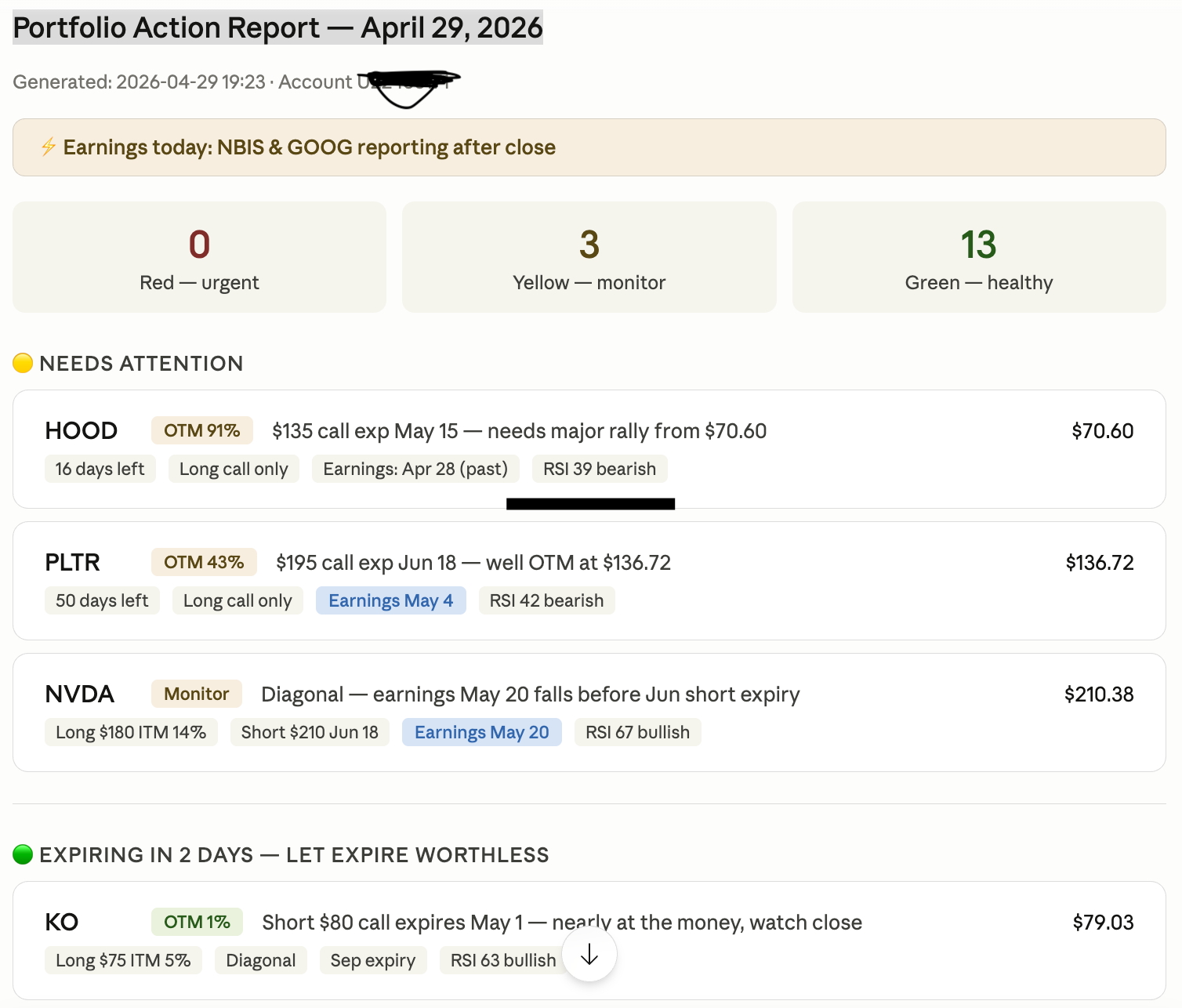Click the RSI 39 bearish tag
Viewport: 1182px width, 1008px height.
click(600, 469)
